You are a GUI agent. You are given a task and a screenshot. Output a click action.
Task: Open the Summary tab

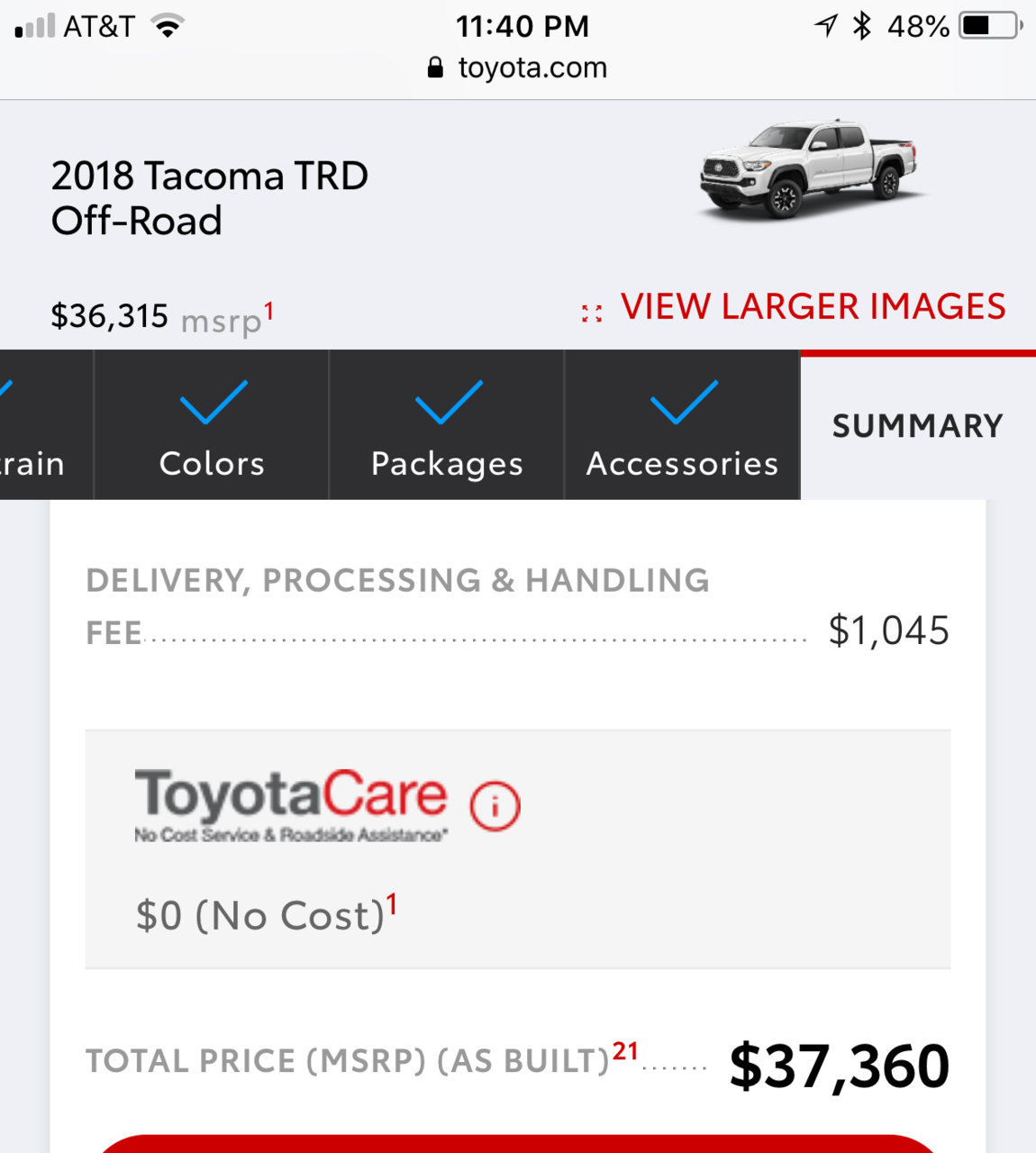pyautogui.click(x=918, y=425)
